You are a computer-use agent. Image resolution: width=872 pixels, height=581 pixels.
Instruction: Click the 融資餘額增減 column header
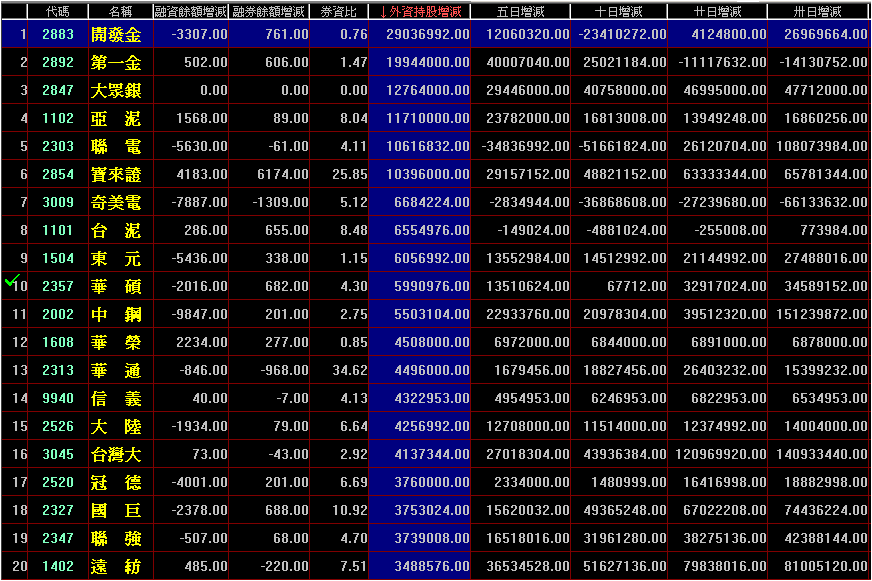191,11
